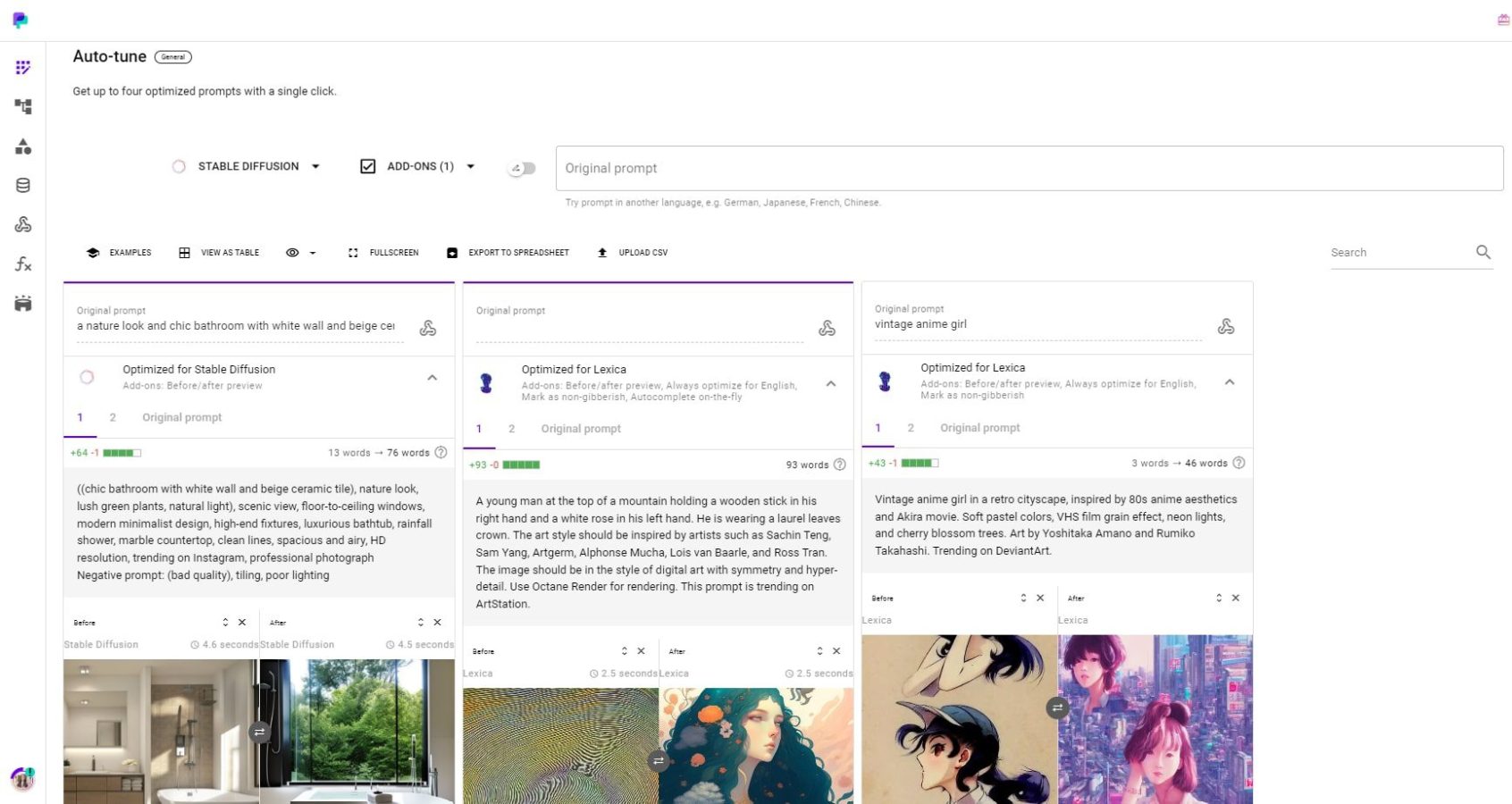Click the database icon in the left sidebar

[23, 185]
